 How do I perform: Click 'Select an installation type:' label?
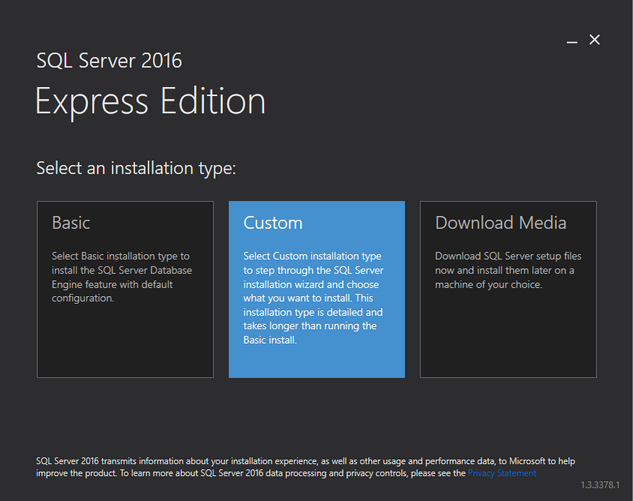point(136,168)
